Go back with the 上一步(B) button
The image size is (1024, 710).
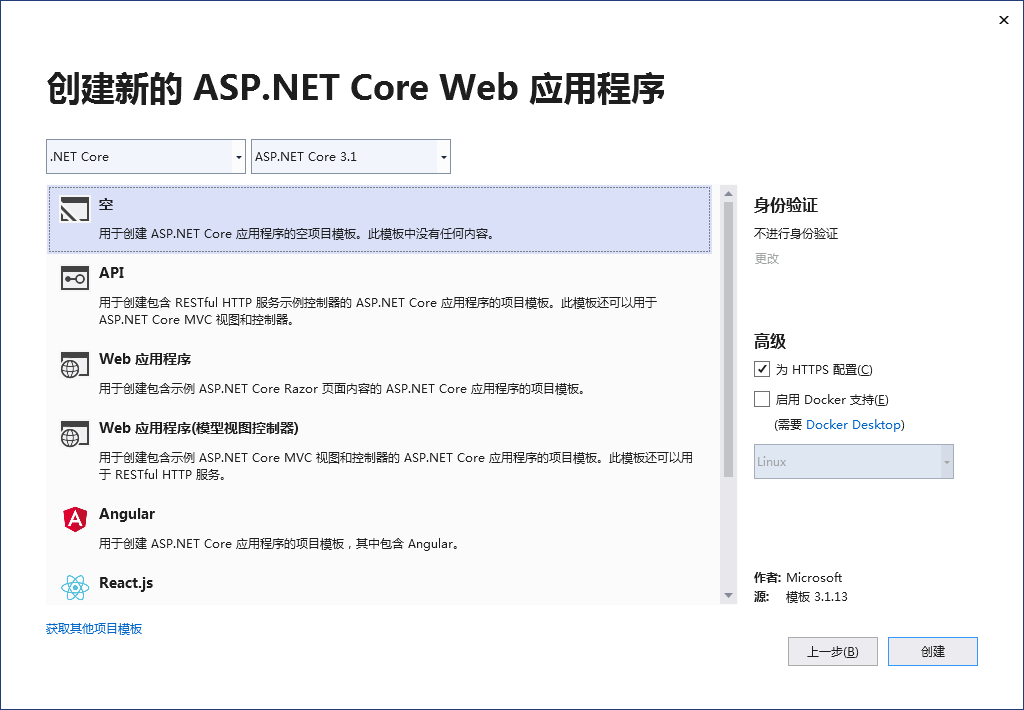[833, 651]
